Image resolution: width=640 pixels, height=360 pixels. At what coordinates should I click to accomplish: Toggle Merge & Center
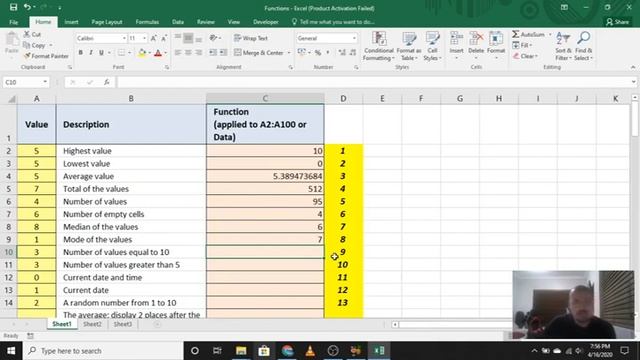click(259, 53)
